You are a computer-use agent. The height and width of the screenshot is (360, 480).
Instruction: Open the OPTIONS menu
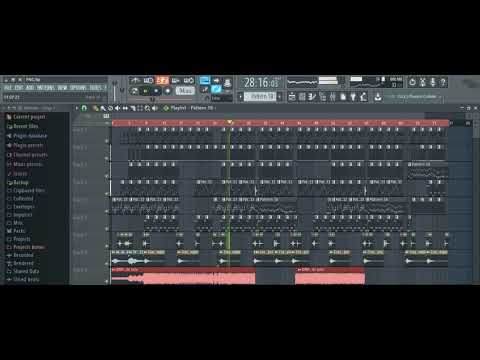tap(78, 88)
